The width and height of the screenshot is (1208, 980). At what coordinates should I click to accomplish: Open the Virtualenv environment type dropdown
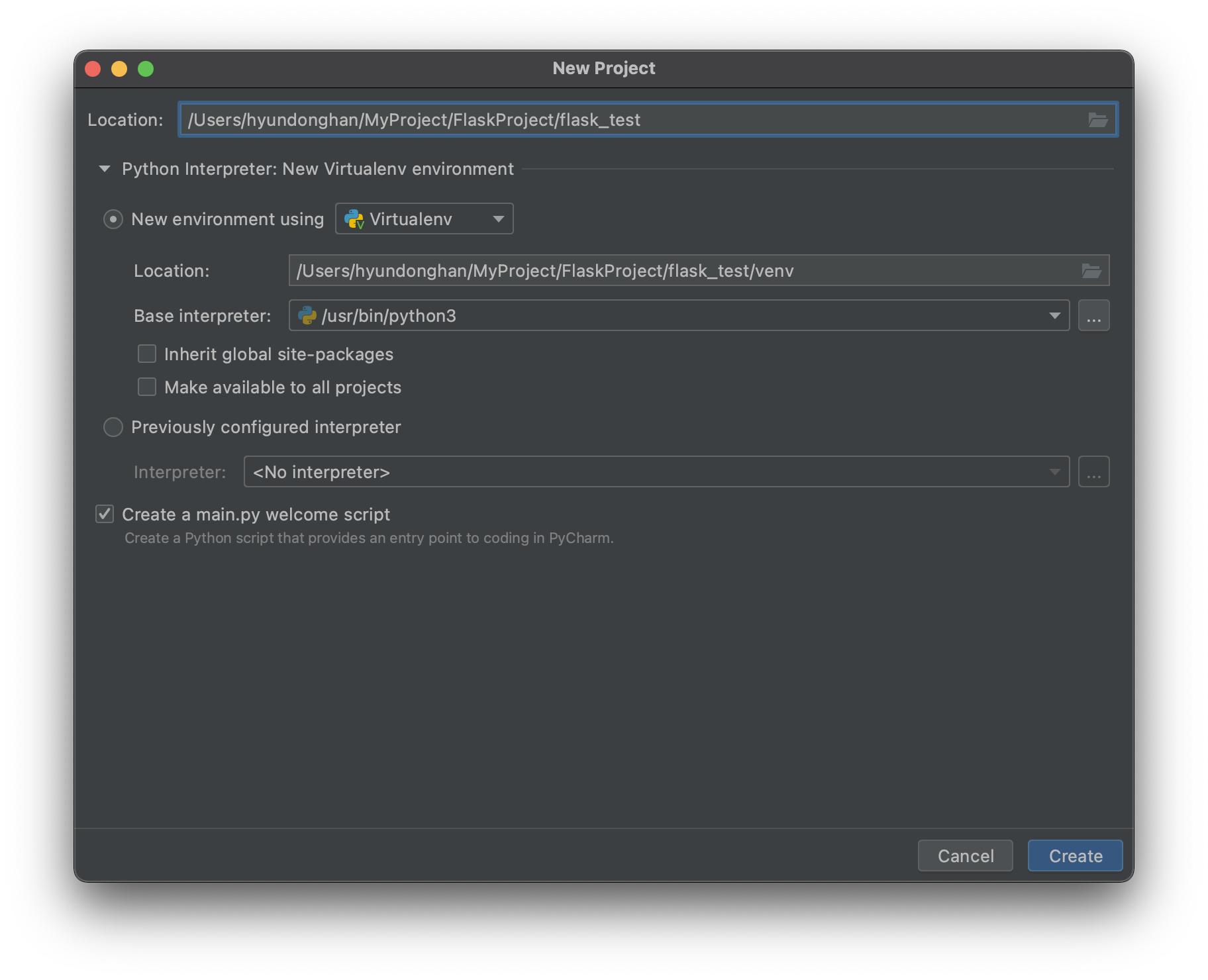click(498, 219)
